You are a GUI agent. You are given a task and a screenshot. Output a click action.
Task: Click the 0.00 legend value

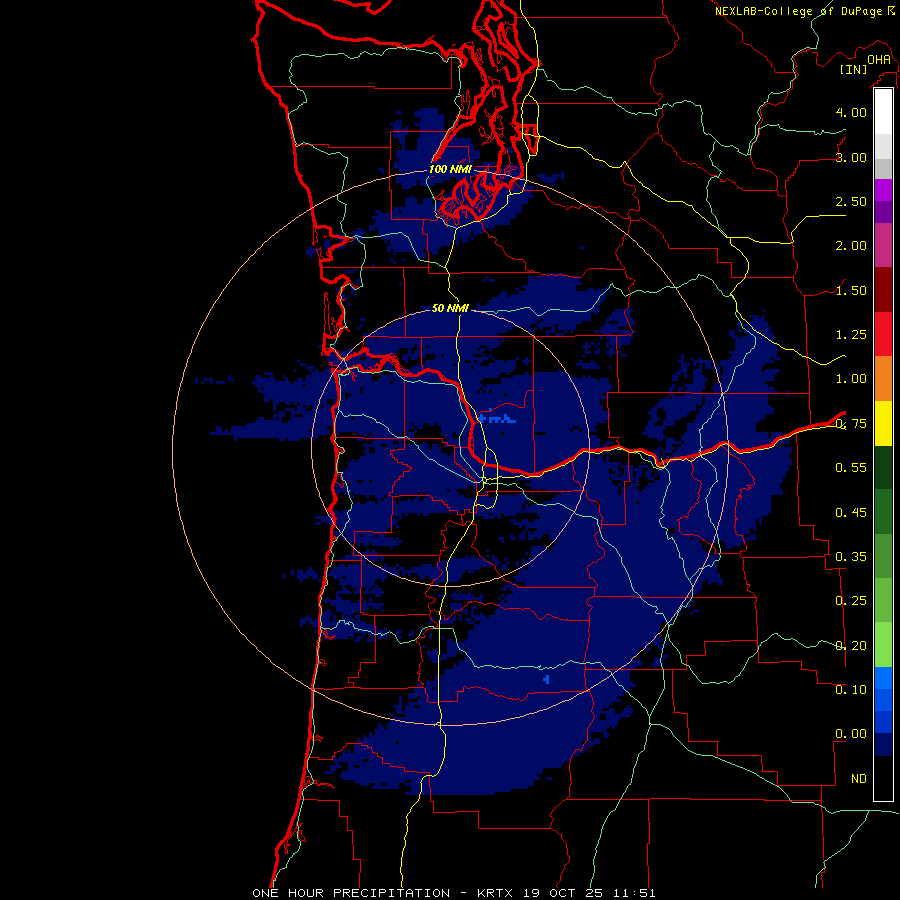(851, 734)
